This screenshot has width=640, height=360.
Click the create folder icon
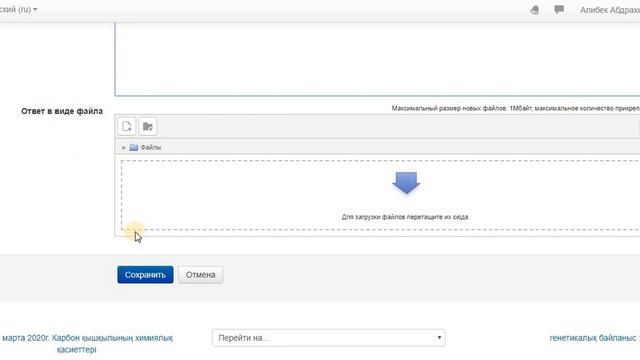[148, 127]
